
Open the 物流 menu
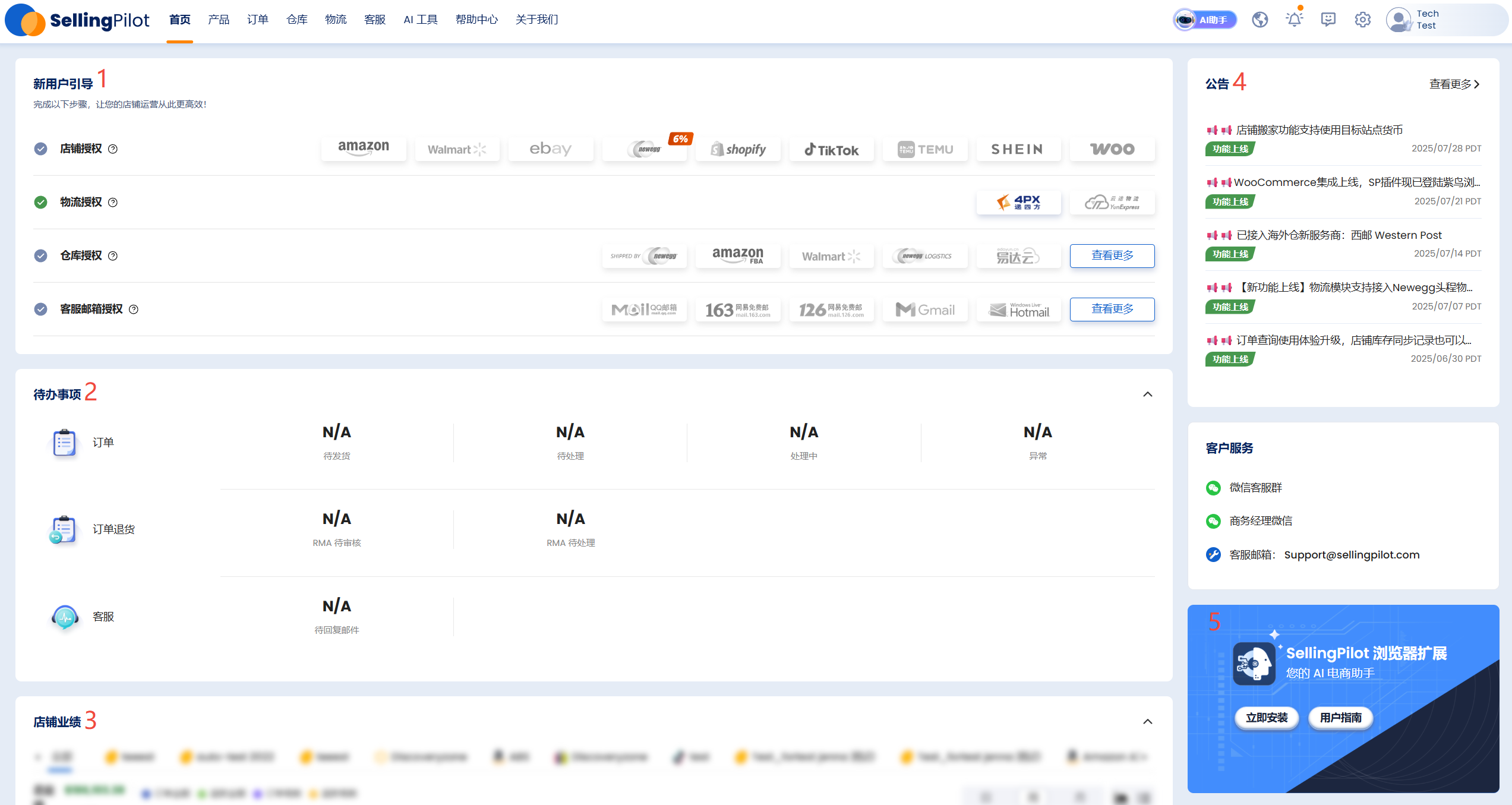(x=336, y=20)
